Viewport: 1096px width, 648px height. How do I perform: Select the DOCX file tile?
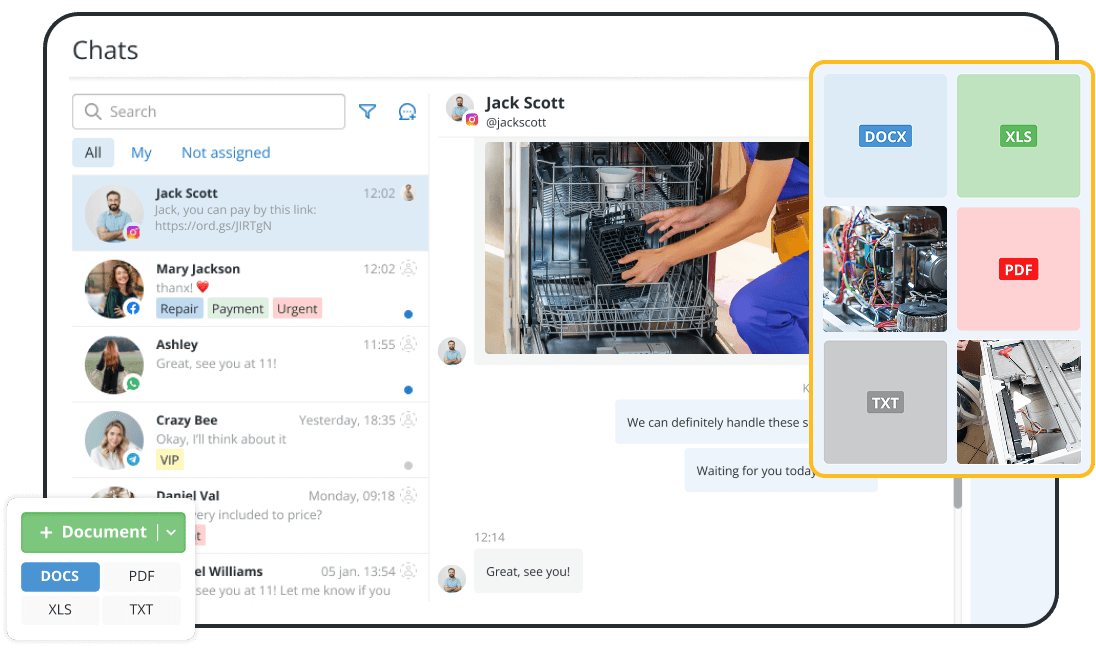click(x=884, y=136)
